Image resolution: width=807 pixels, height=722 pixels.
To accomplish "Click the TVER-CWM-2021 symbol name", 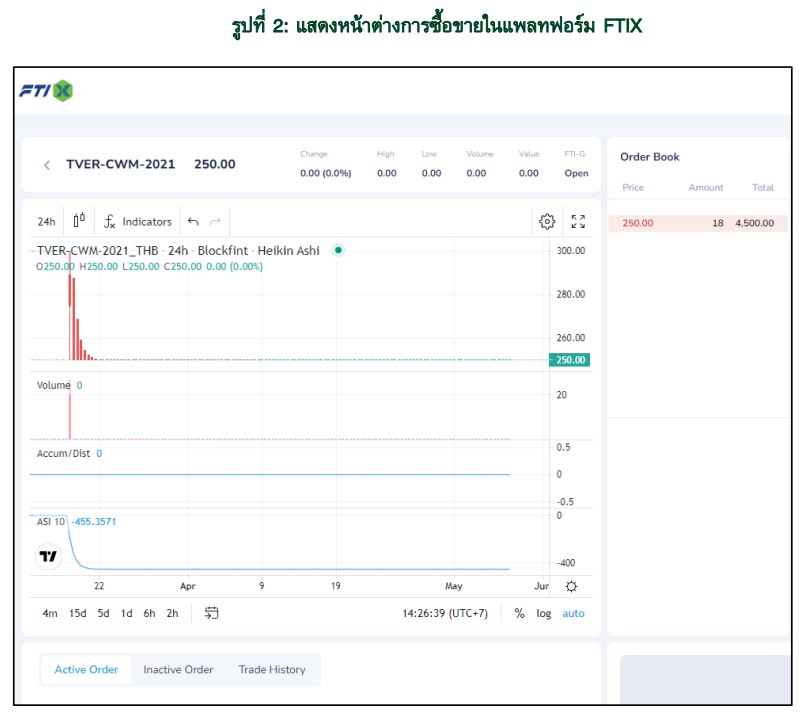I will [120, 164].
